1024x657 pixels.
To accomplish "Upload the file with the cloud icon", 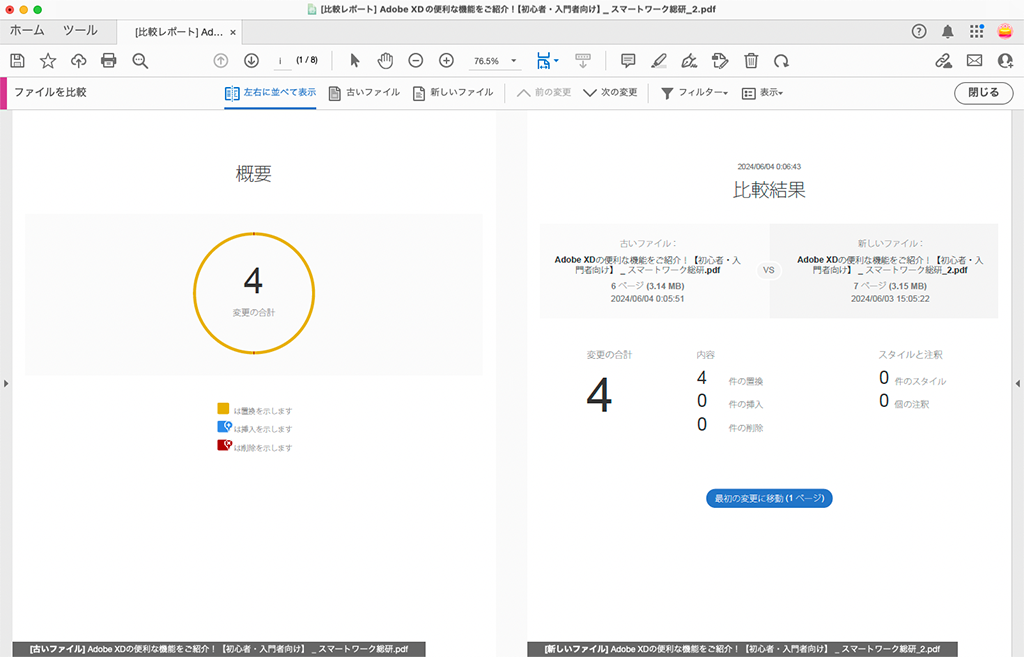I will coord(78,61).
